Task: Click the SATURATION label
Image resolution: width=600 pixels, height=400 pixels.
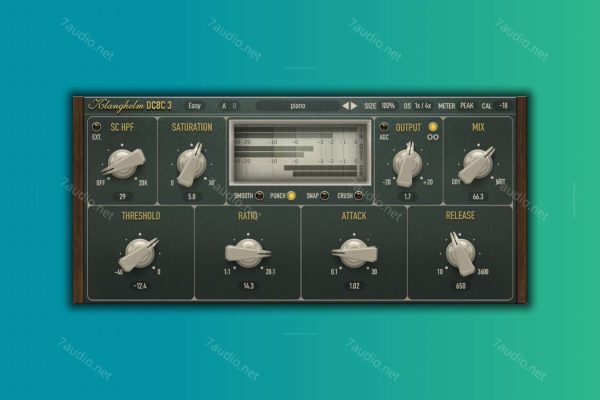Action: tap(192, 127)
